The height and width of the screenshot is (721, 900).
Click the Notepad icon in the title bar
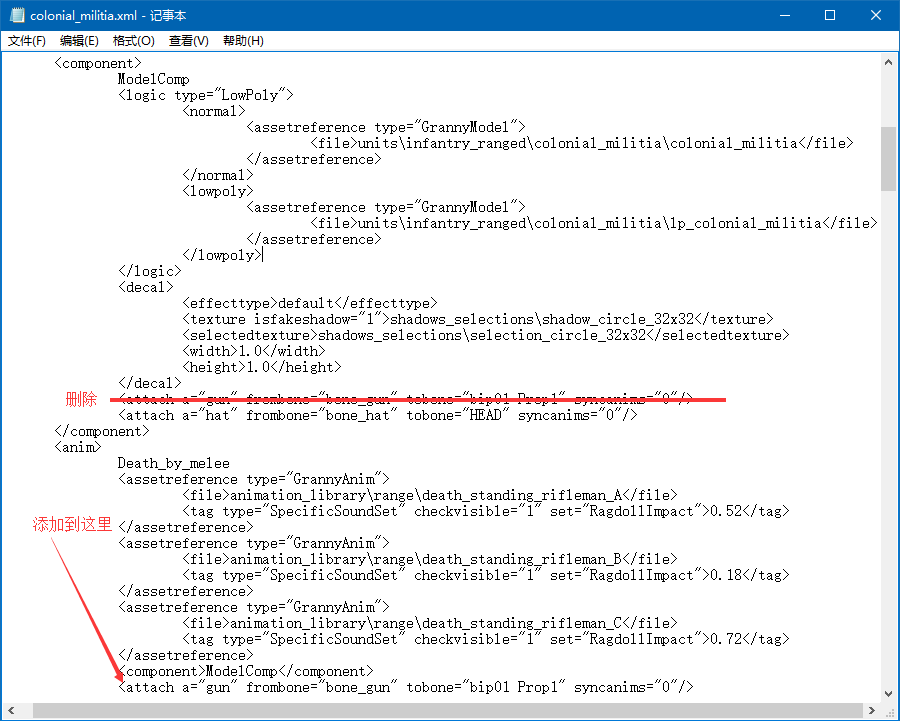[x=17, y=15]
